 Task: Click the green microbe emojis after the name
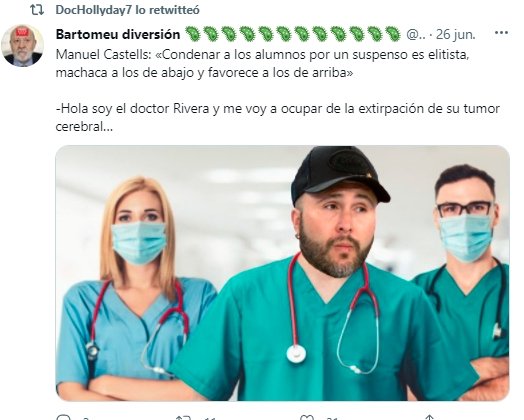293,34
